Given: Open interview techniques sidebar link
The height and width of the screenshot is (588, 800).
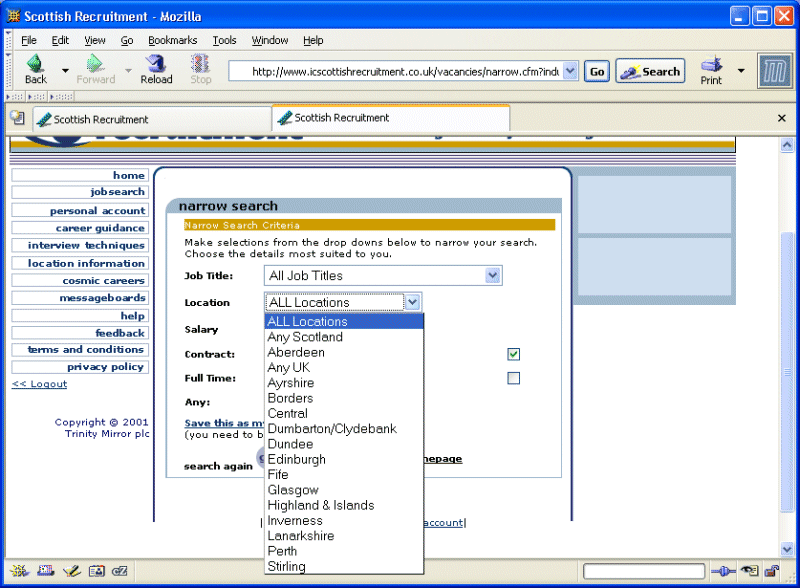Looking at the screenshot, I should tap(80, 245).
